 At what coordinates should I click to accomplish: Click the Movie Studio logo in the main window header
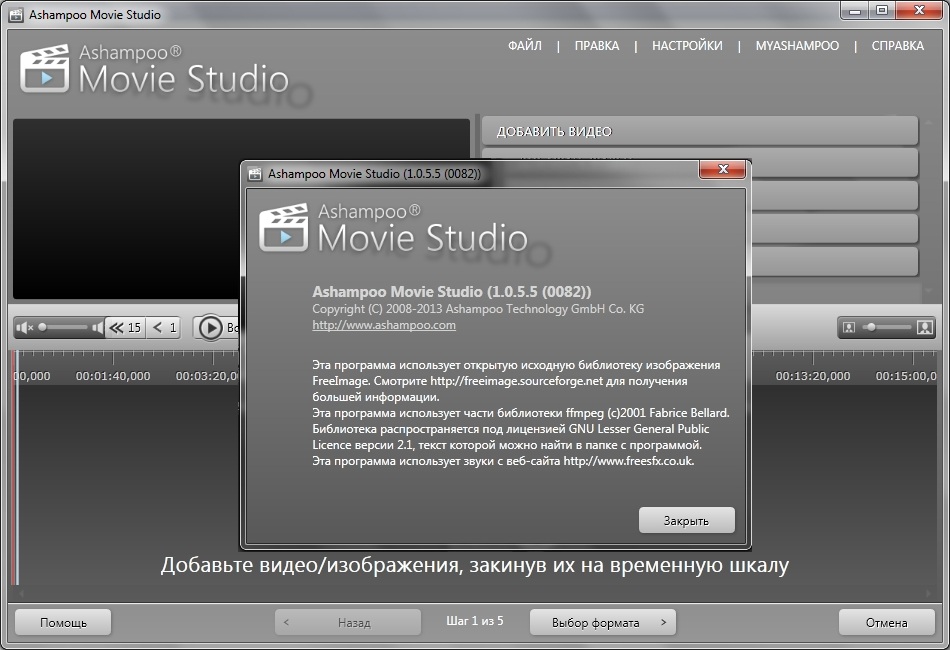154,69
